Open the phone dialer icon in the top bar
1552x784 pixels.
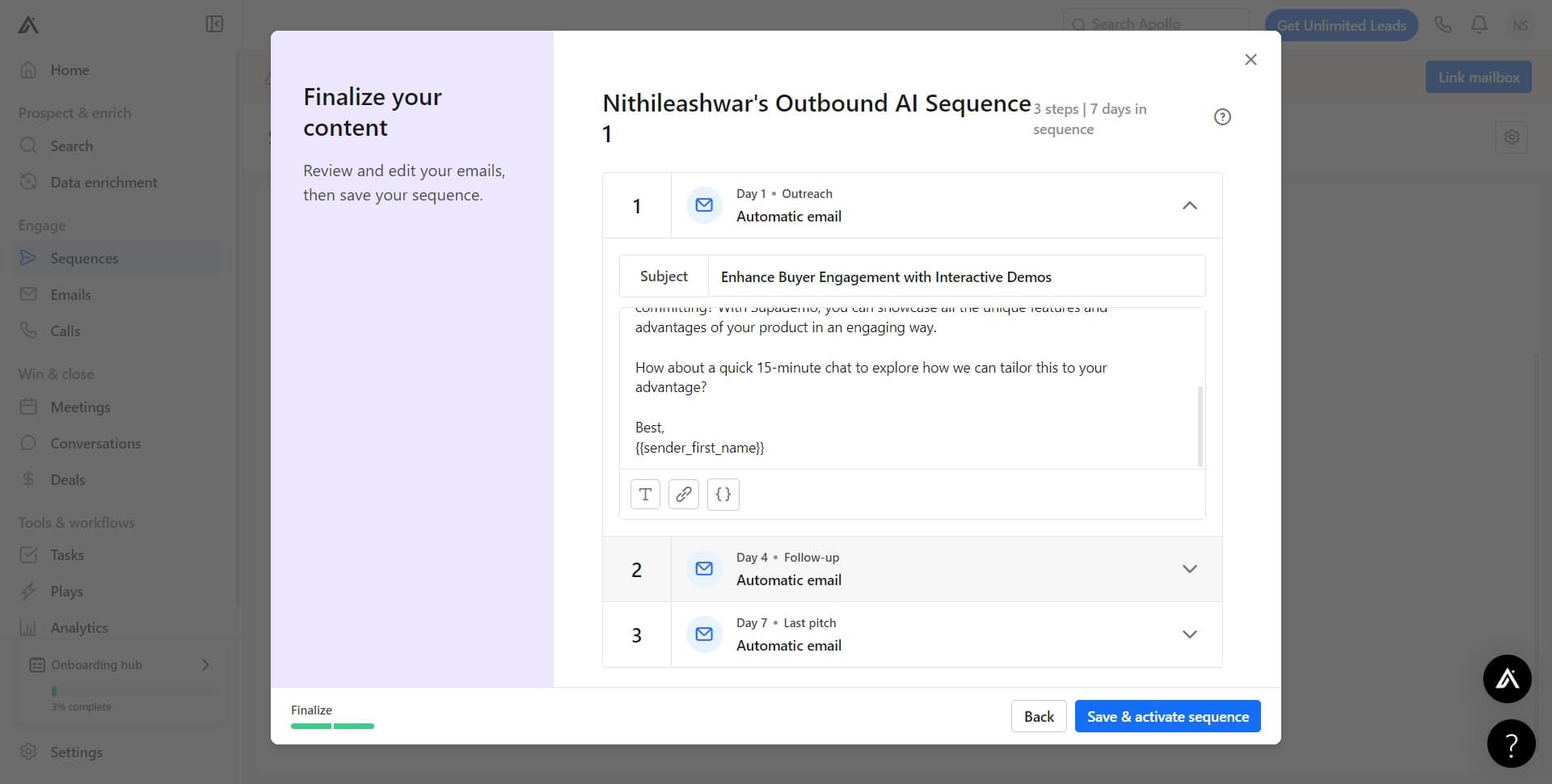pos(1443,24)
